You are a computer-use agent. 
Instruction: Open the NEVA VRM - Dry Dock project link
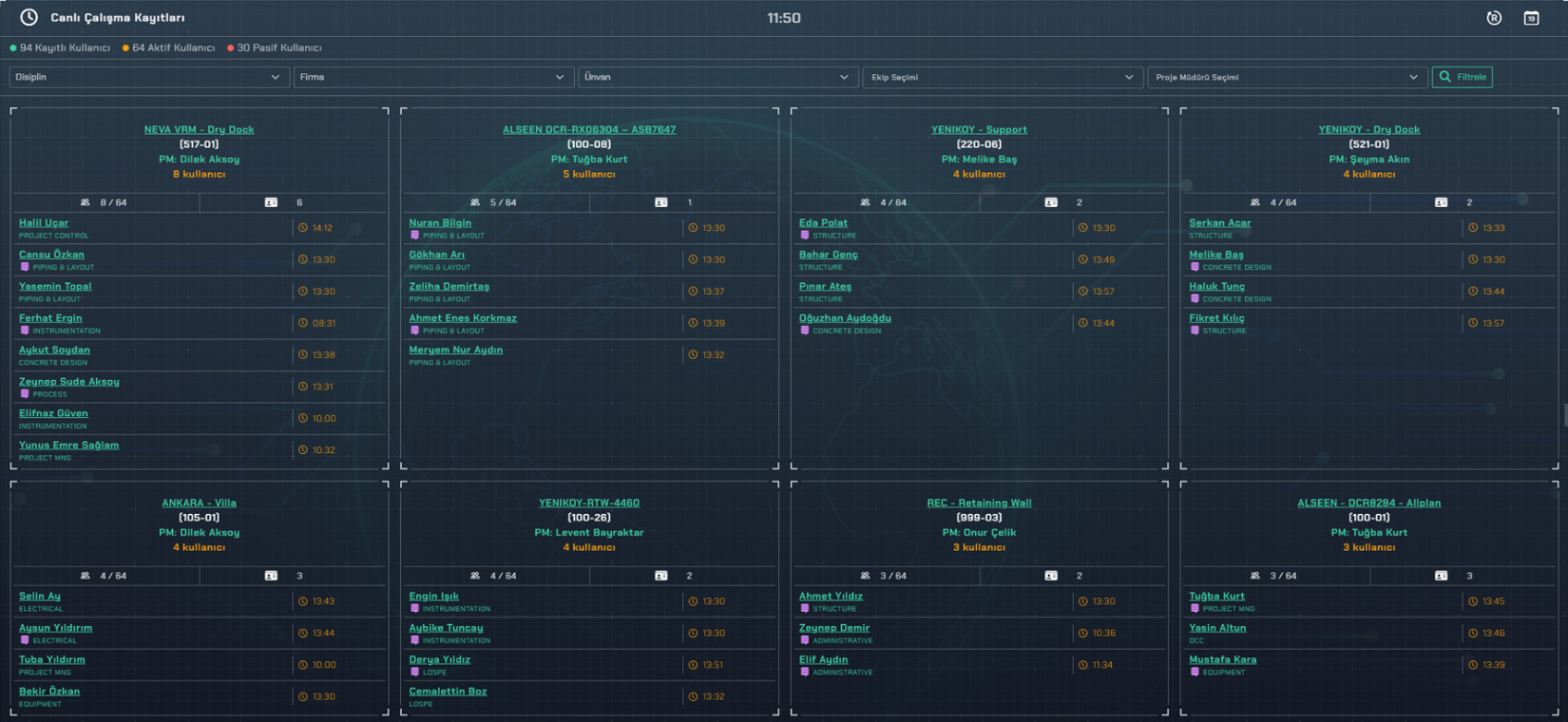coord(199,129)
